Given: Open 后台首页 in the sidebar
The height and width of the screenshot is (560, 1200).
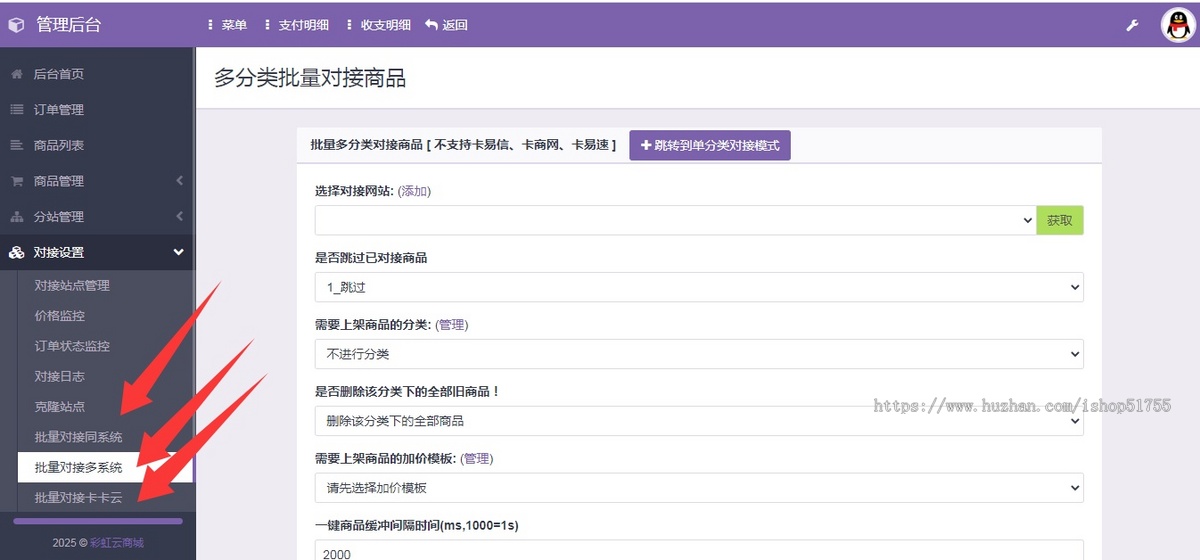Looking at the screenshot, I should pos(59,74).
